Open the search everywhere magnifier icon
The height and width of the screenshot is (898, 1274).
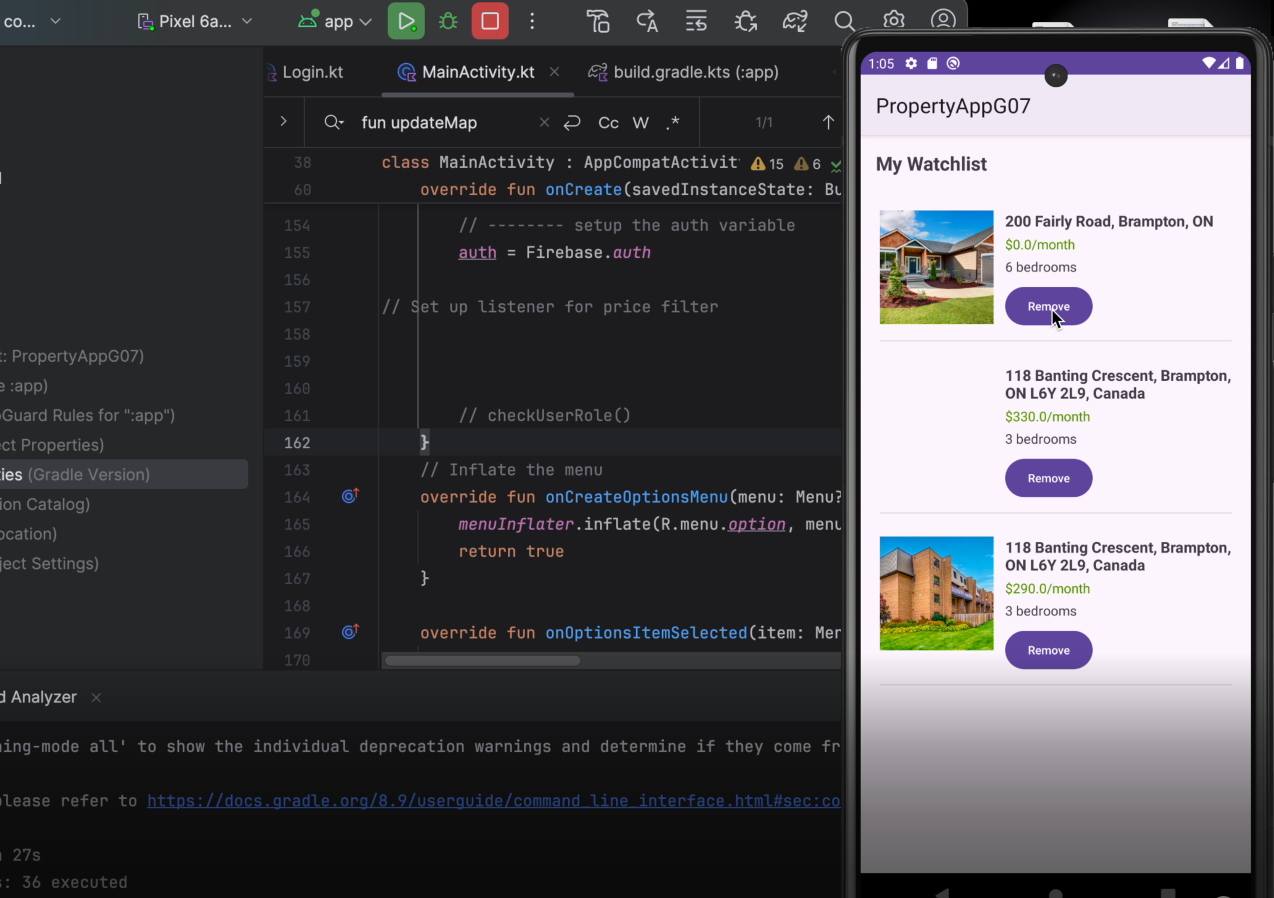(x=844, y=21)
